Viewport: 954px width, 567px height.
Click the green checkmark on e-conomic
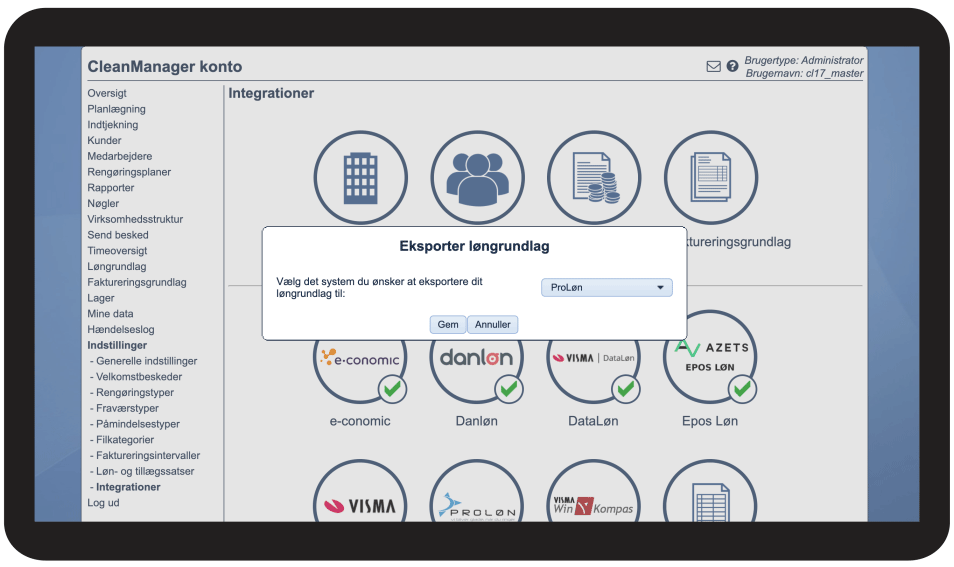(392, 389)
